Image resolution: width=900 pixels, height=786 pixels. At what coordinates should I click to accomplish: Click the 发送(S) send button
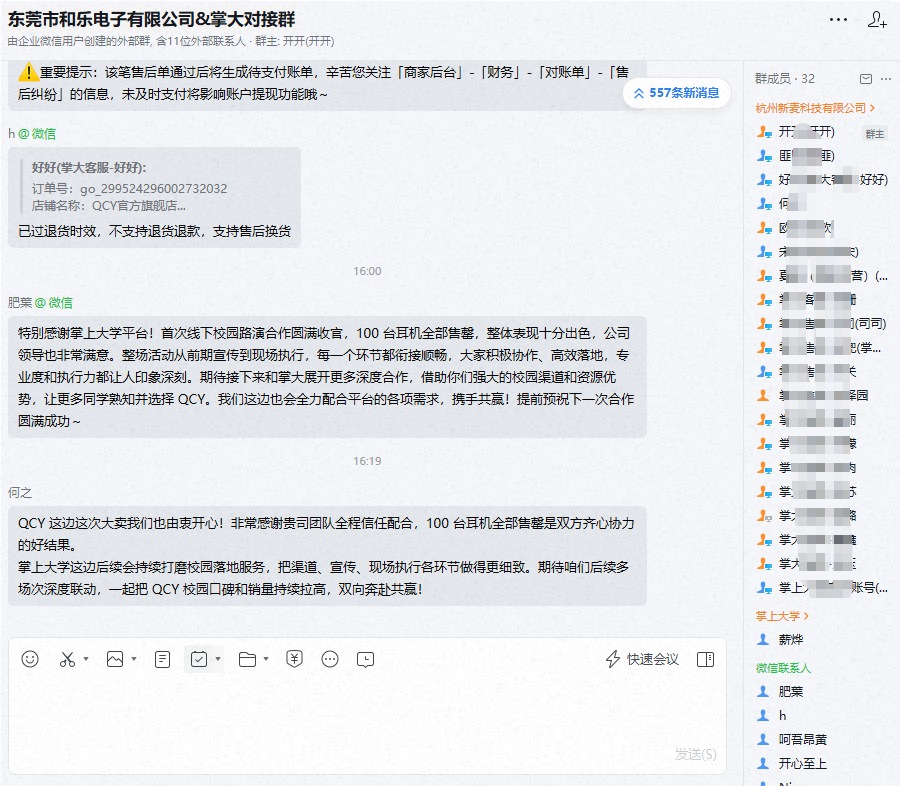(x=695, y=754)
